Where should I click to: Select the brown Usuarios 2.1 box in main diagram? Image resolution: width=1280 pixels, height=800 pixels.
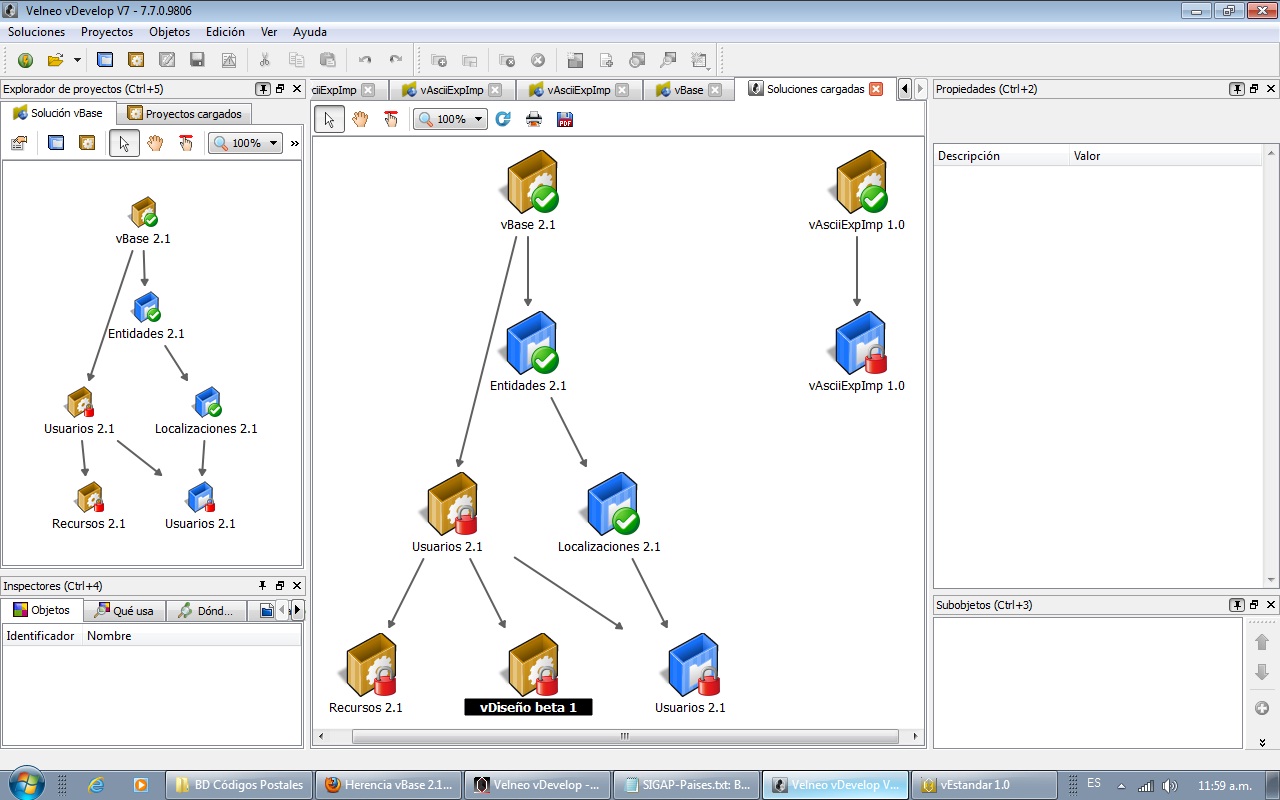point(449,512)
